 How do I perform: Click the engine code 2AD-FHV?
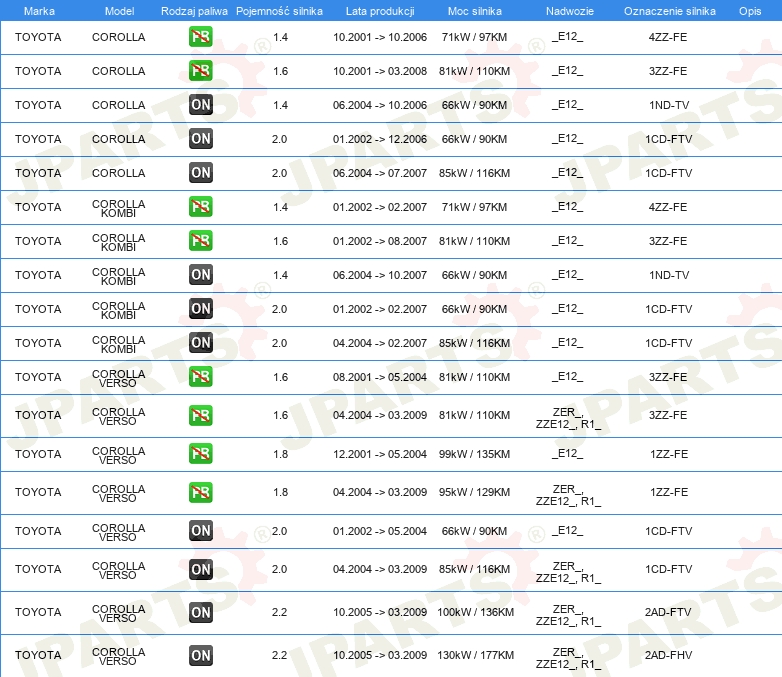(668, 655)
